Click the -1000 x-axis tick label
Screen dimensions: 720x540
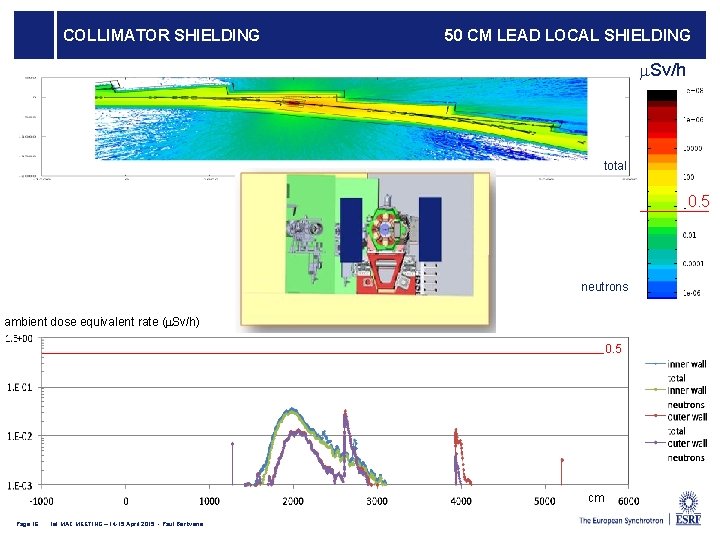click(x=41, y=501)
